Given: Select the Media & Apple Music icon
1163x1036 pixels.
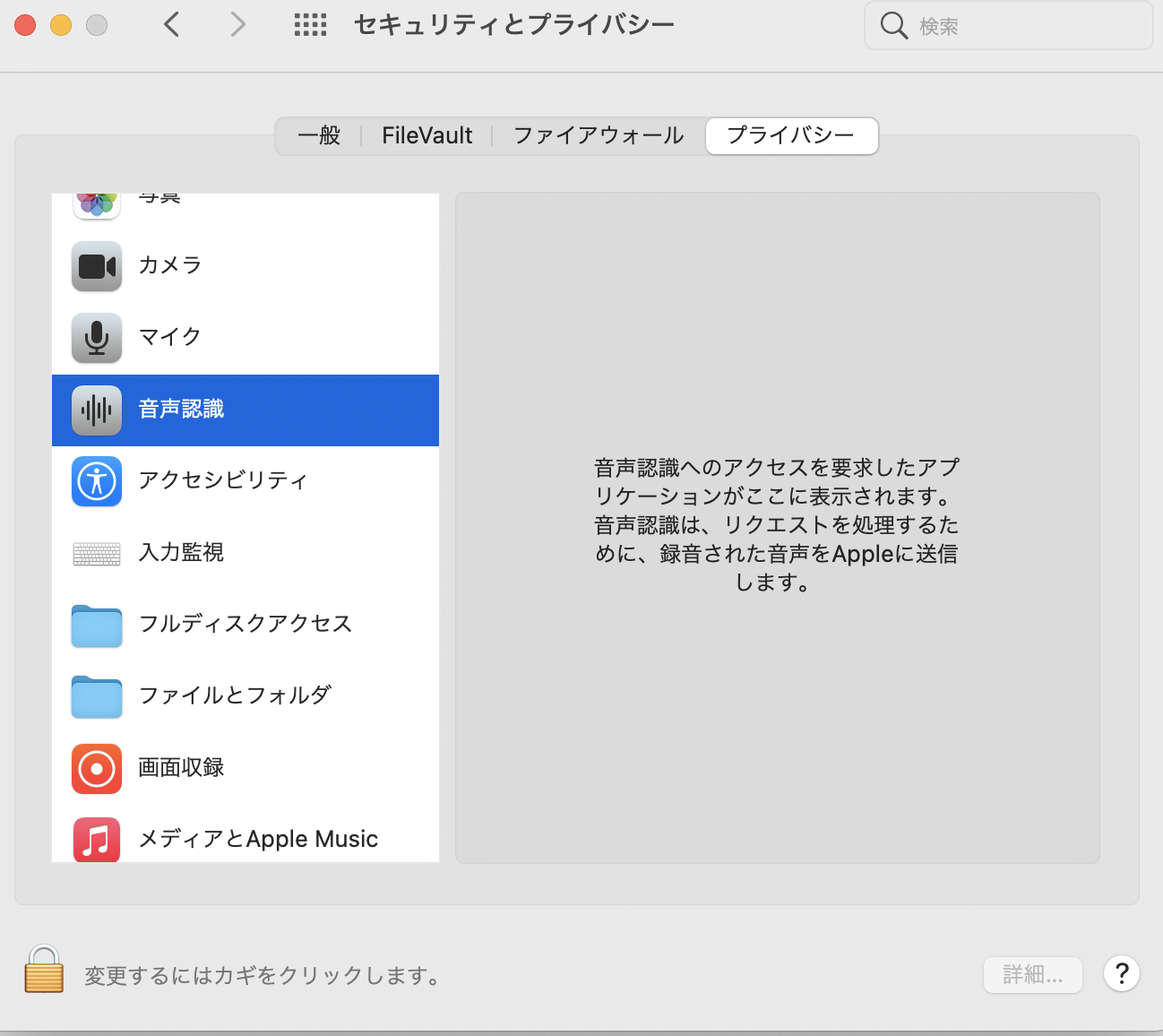Looking at the screenshot, I should coord(97,840).
